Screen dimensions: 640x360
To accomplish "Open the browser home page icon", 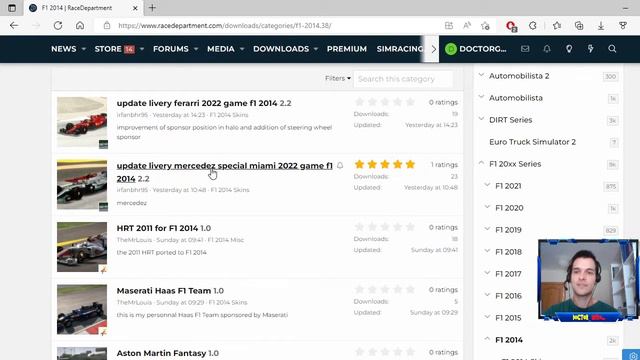I will [80, 25].
